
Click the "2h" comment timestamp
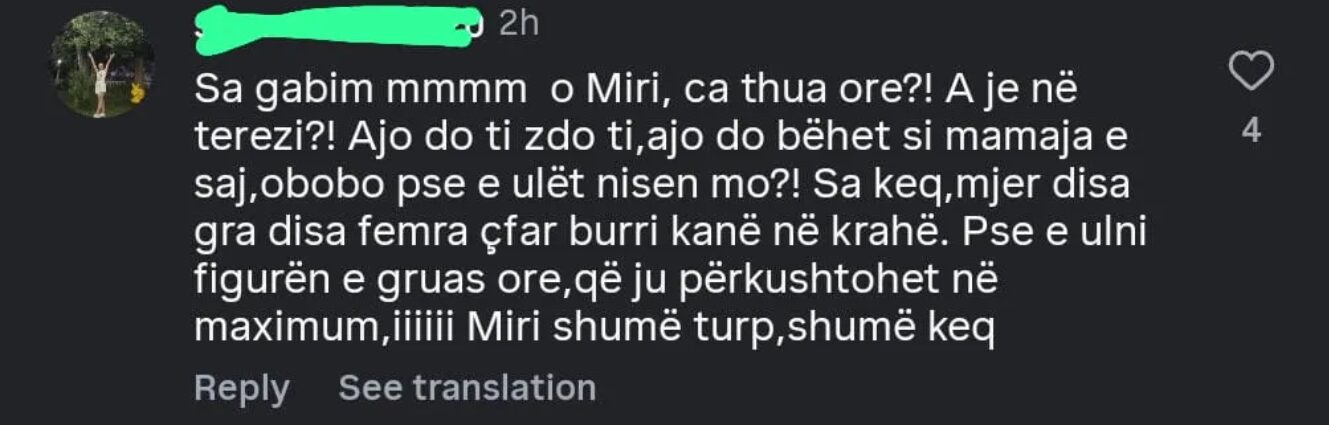(x=518, y=24)
